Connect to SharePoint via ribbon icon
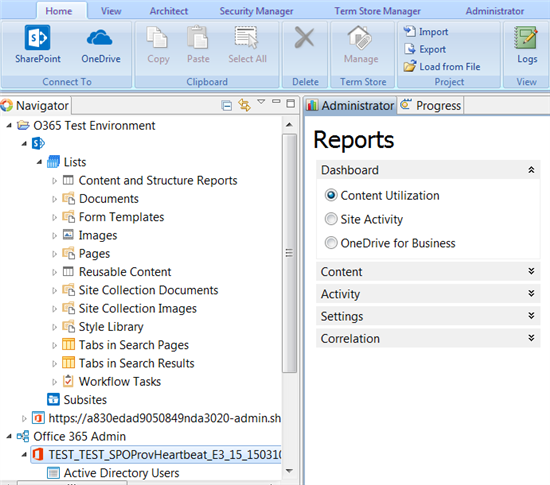The height and width of the screenshot is (485, 550). (38, 37)
